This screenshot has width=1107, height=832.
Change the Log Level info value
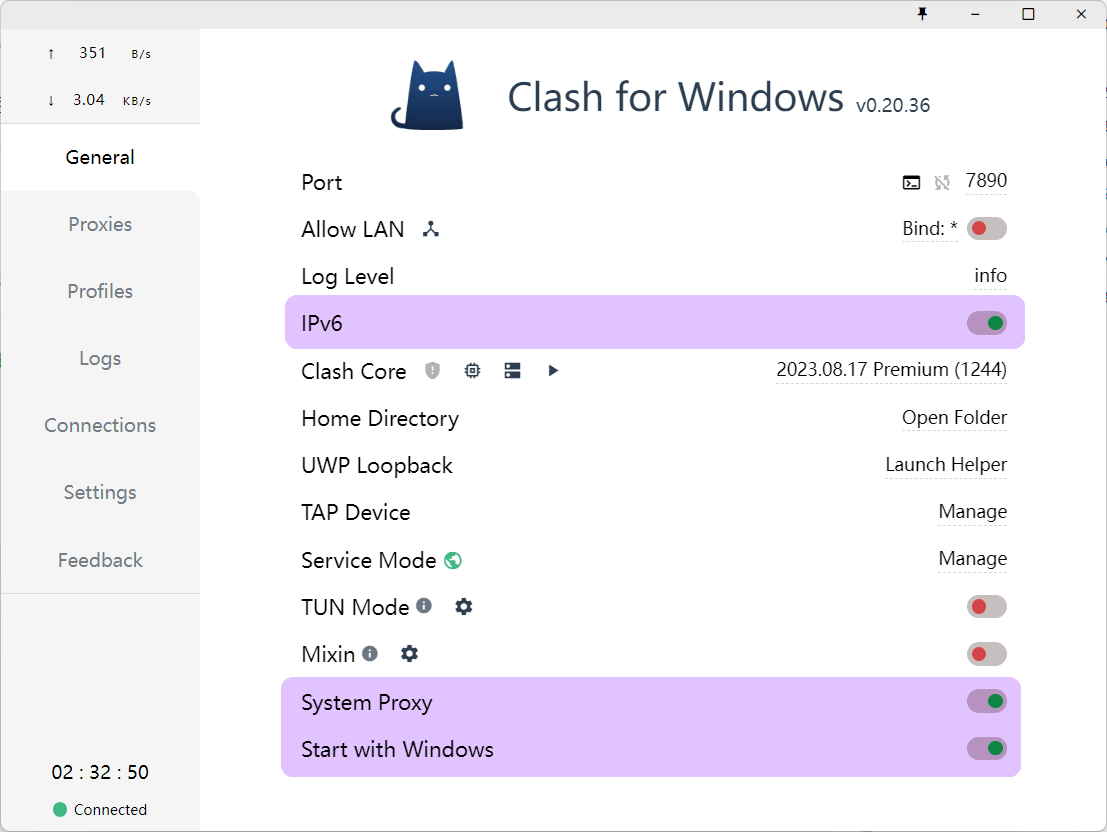click(x=990, y=276)
